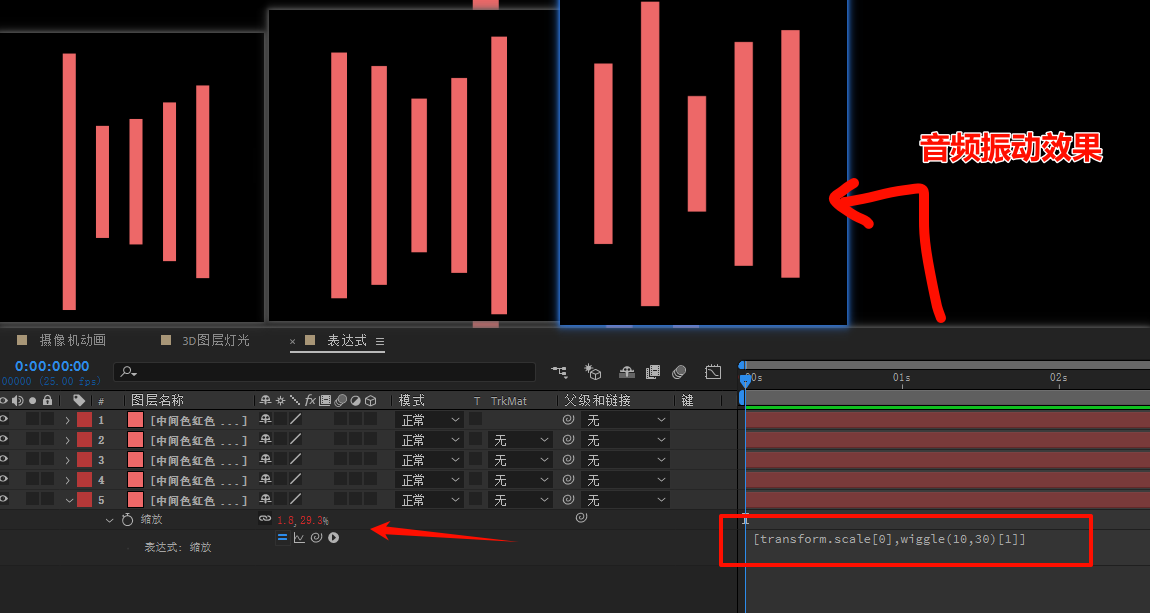This screenshot has width=1150, height=613.
Task: Click the property pick whip on 缩放 row
Action: [x=582, y=518]
